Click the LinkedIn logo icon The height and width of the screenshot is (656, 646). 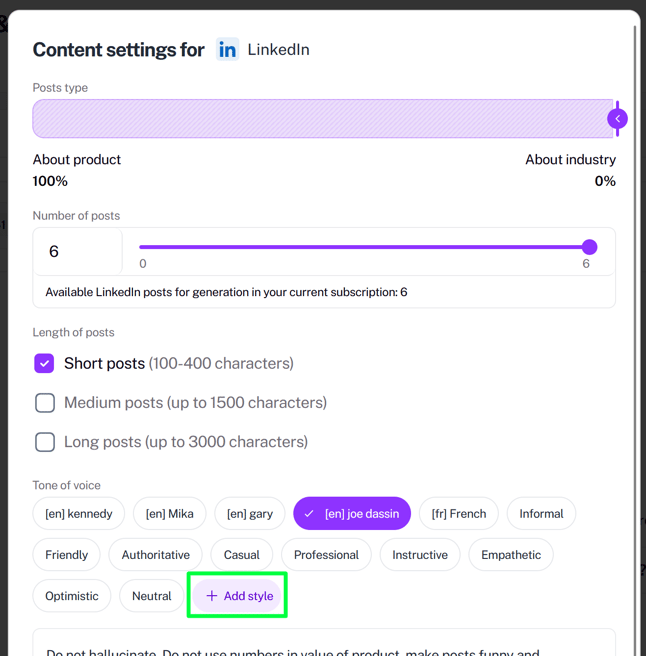pyautogui.click(x=227, y=49)
